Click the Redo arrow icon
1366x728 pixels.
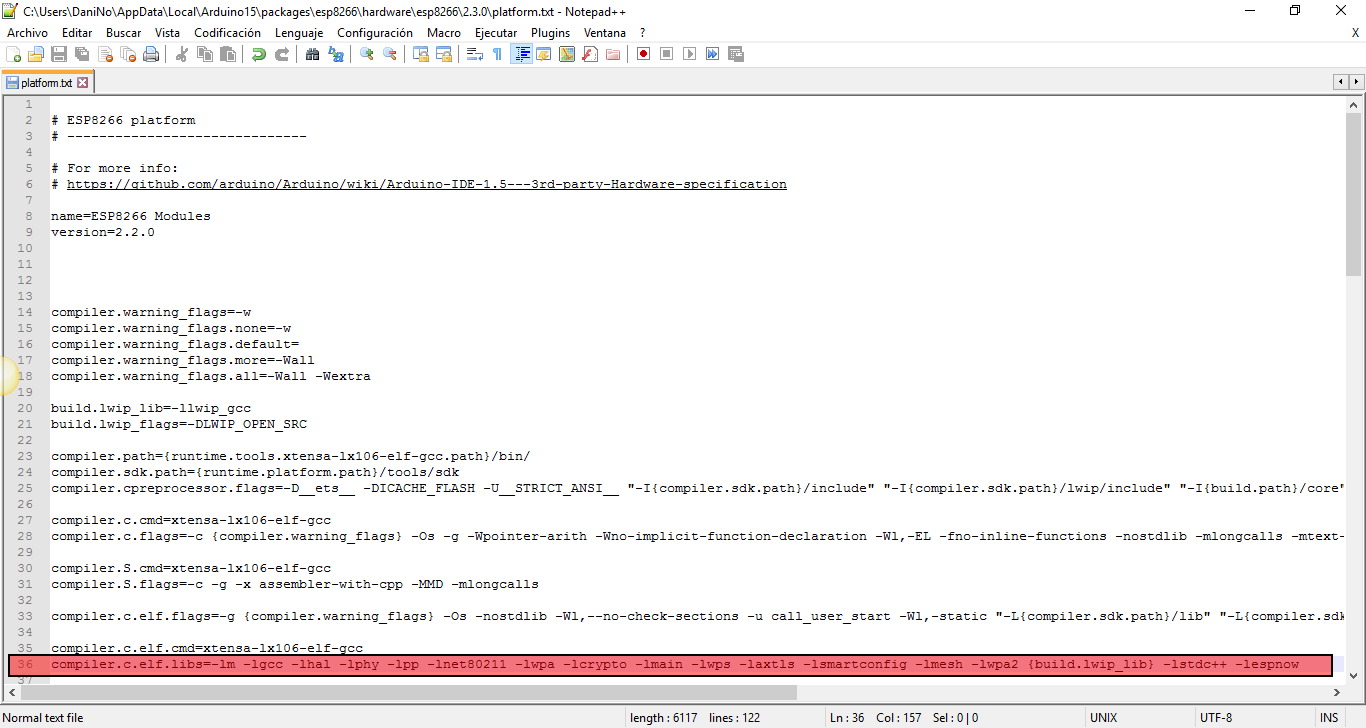point(282,54)
